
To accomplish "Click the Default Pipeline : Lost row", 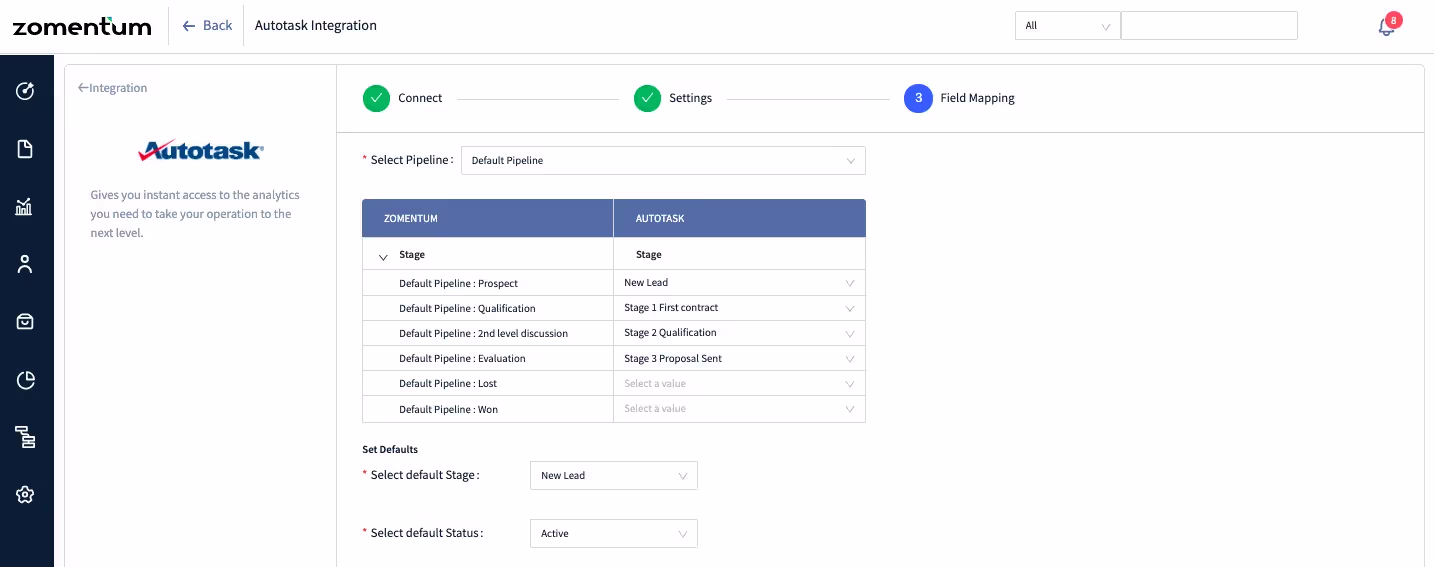I will click(488, 384).
